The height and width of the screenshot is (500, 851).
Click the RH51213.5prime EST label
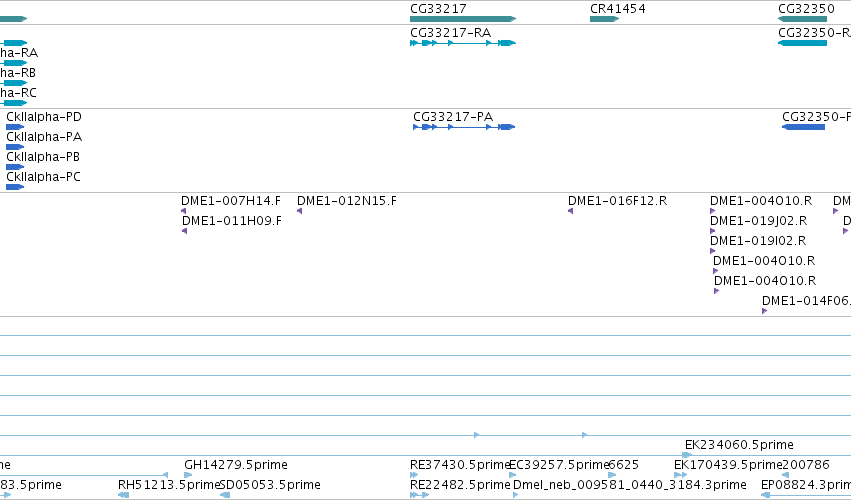[169, 485]
